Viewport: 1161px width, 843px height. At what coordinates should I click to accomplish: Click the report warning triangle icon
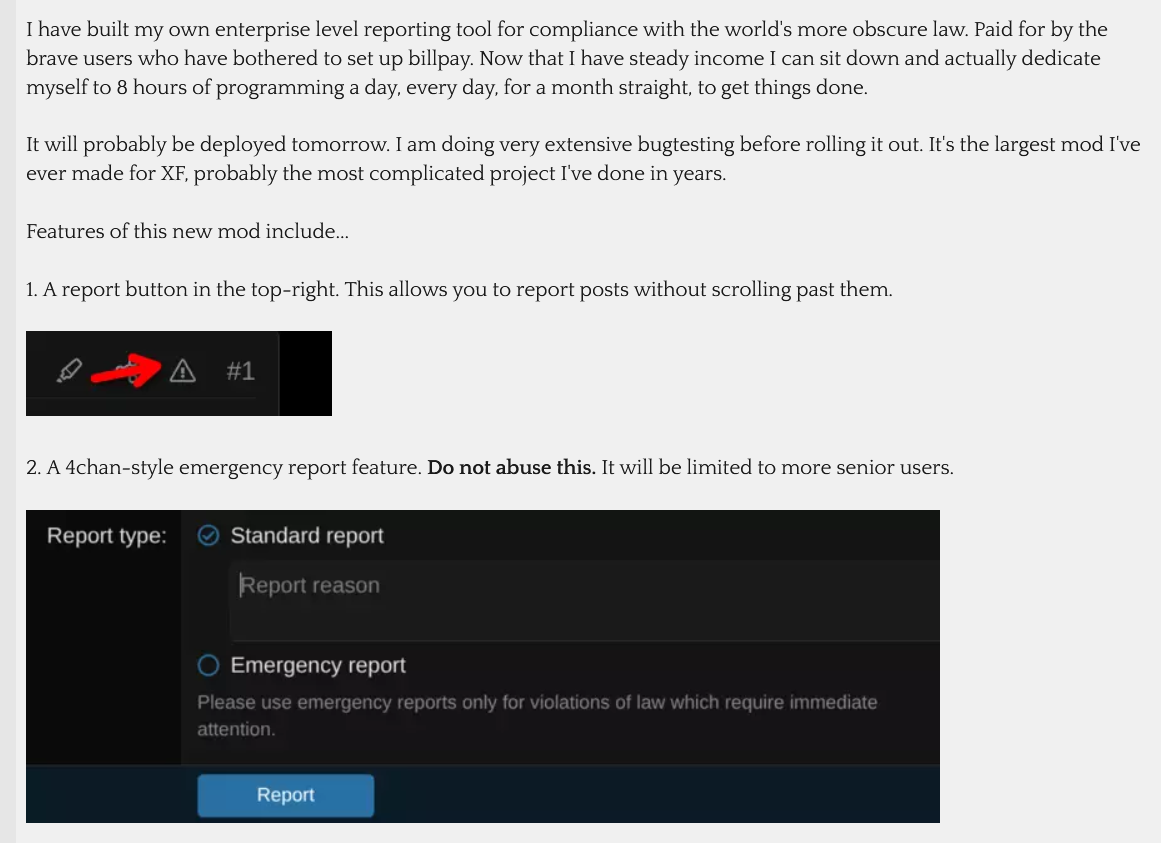tap(181, 372)
